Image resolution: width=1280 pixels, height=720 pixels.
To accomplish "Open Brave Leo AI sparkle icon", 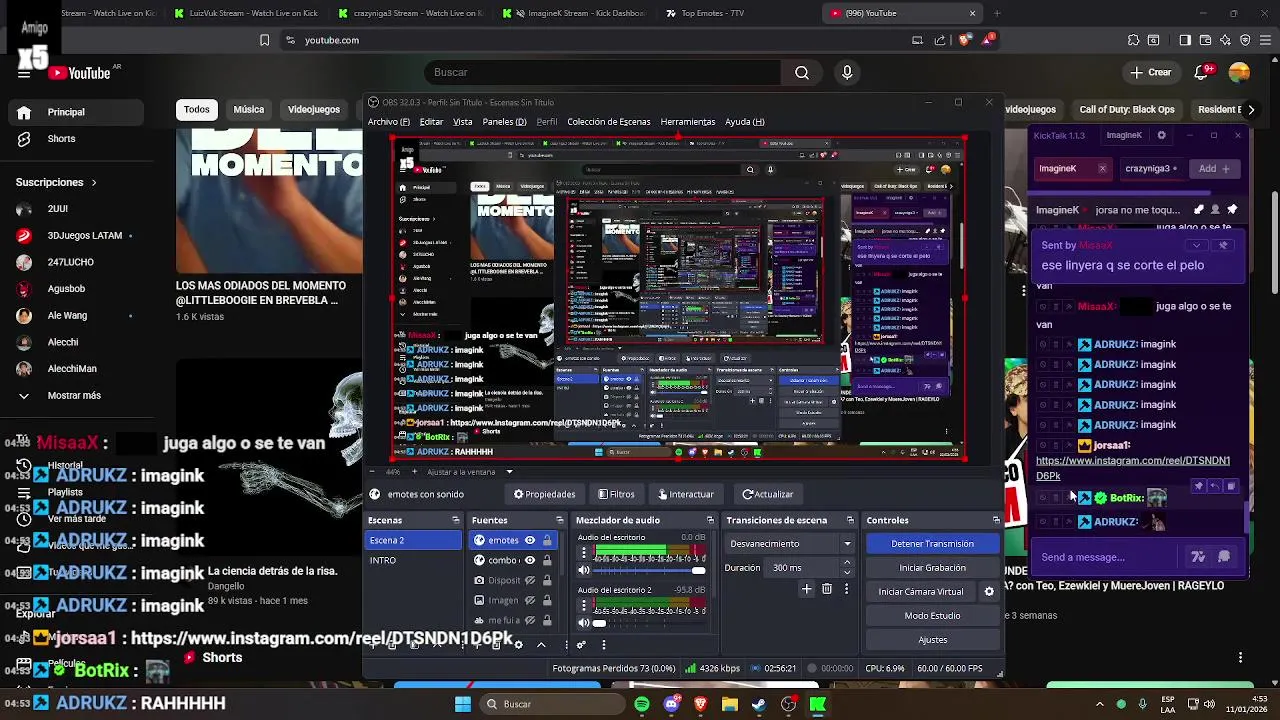I will 1225,40.
